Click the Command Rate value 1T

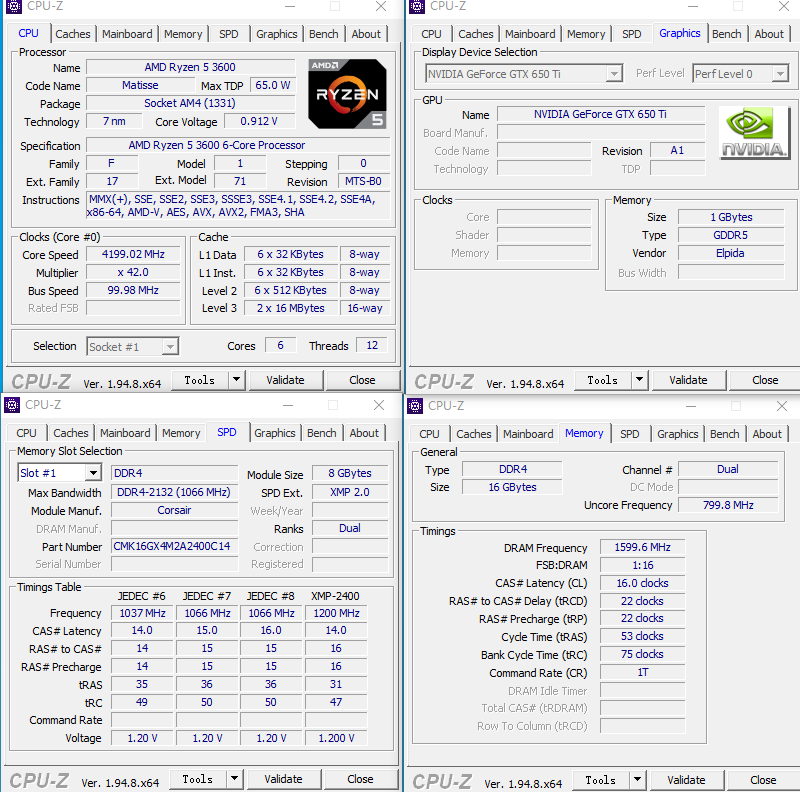[642, 672]
